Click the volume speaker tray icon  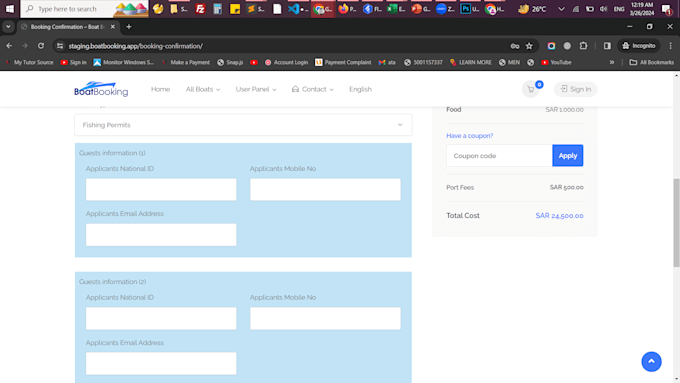pyautogui.click(x=603, y=9)
